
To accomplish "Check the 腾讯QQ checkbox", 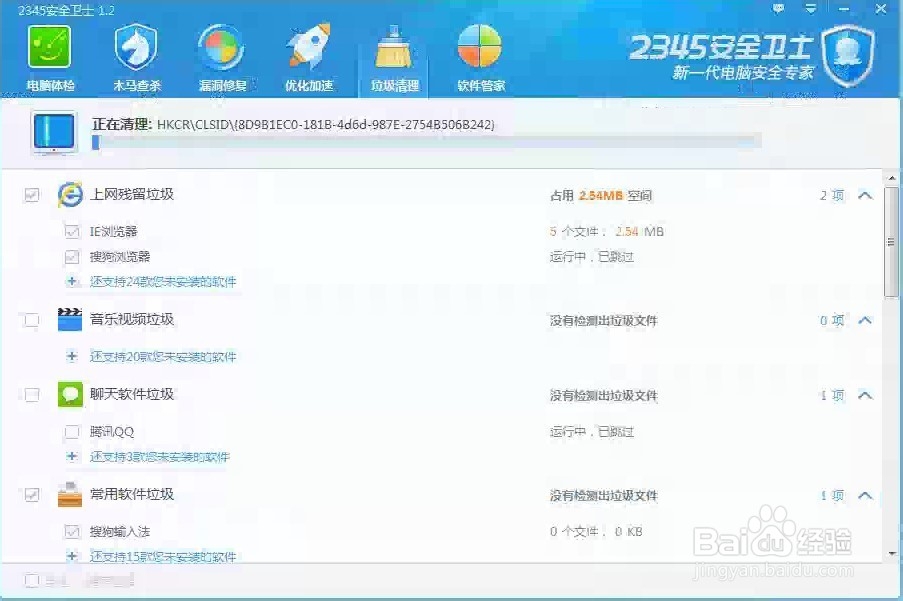I will coord(72,432).
